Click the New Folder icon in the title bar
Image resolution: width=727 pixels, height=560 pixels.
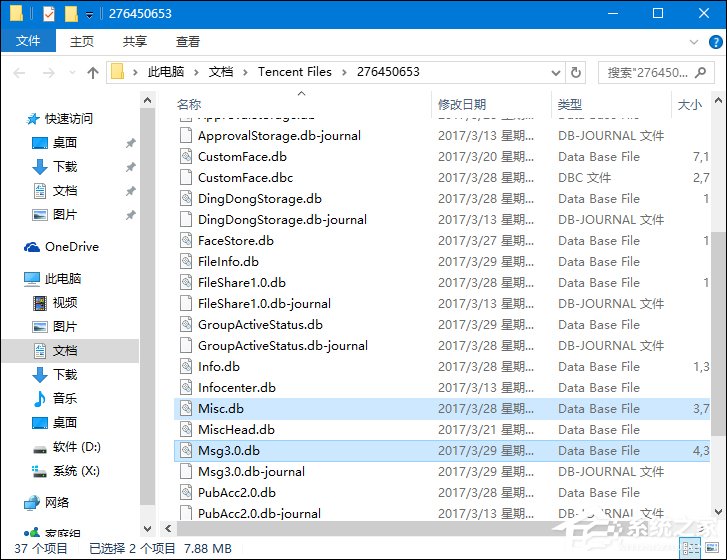click(71, 14)
